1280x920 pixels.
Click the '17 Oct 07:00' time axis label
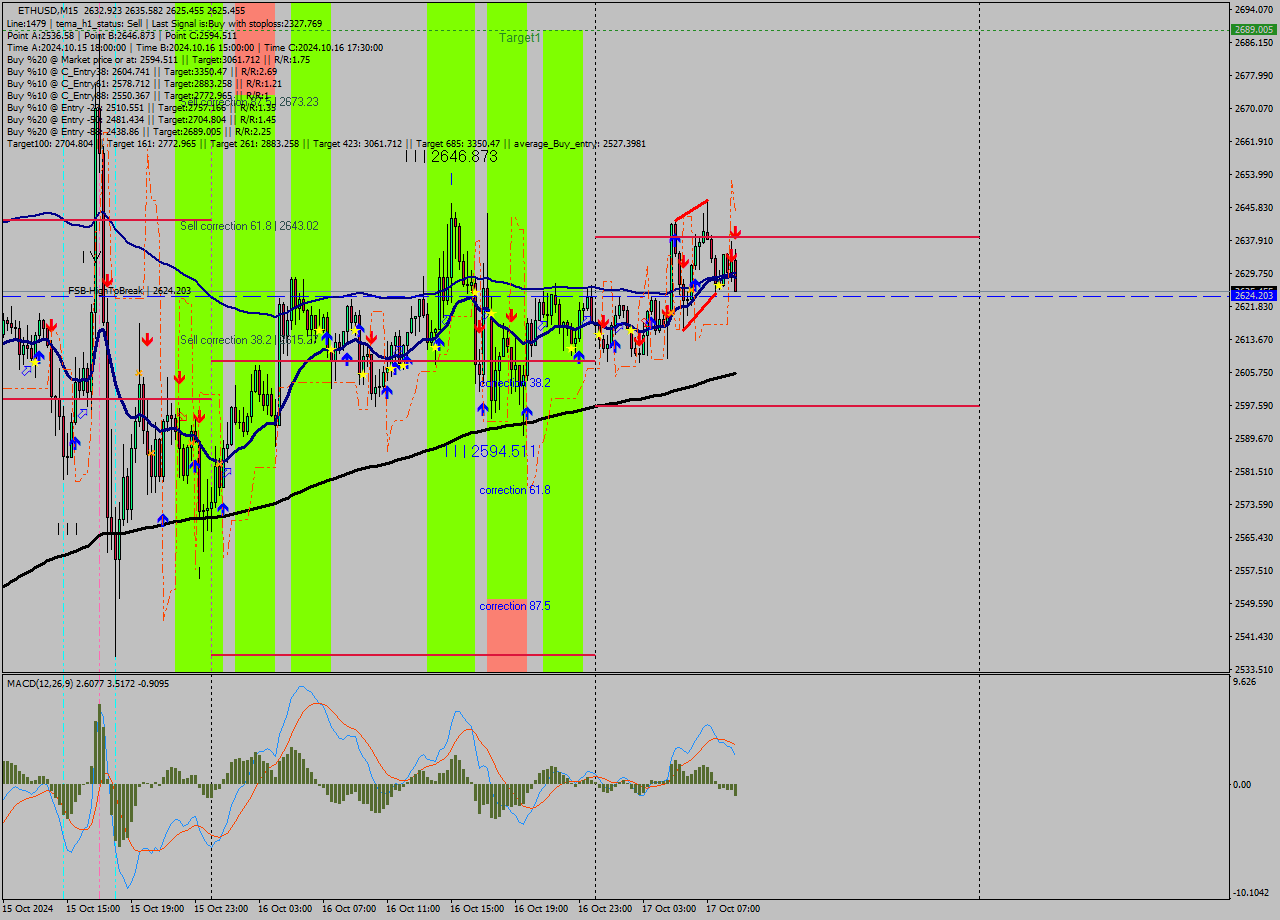(x=733, y=909)
